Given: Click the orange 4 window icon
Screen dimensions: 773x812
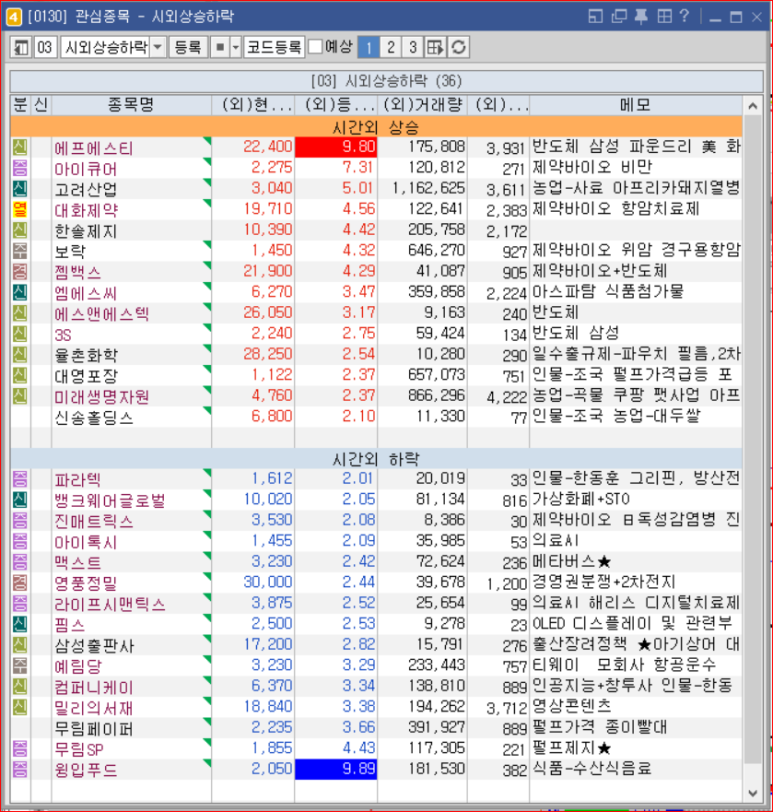Looking at the screenshot, I should coord(13,17).
